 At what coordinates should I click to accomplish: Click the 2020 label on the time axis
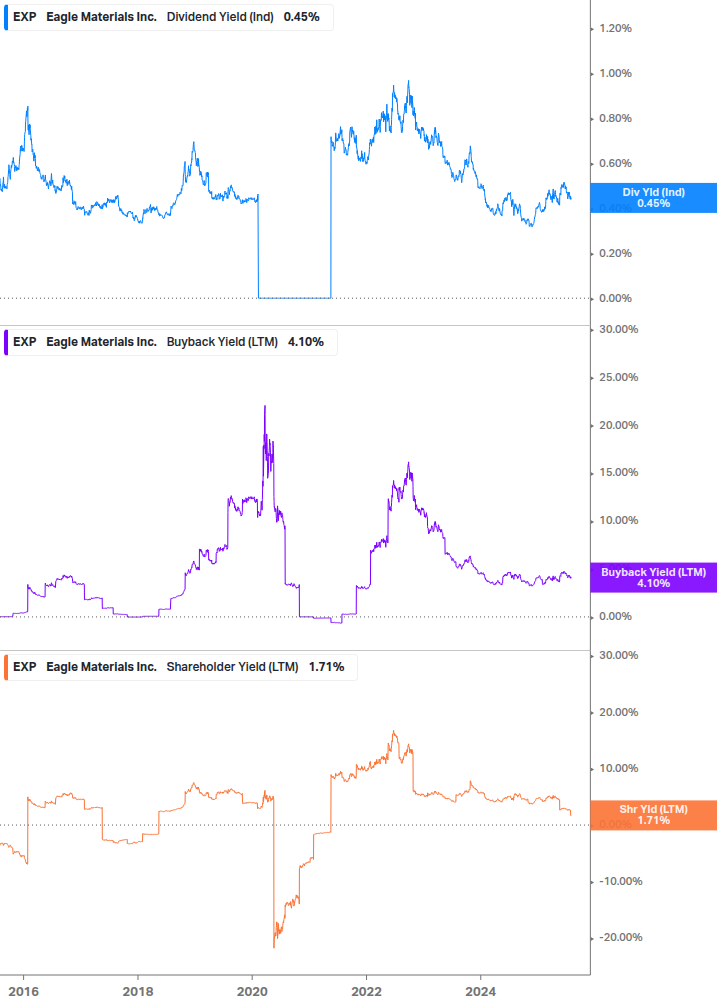point(252,992)
